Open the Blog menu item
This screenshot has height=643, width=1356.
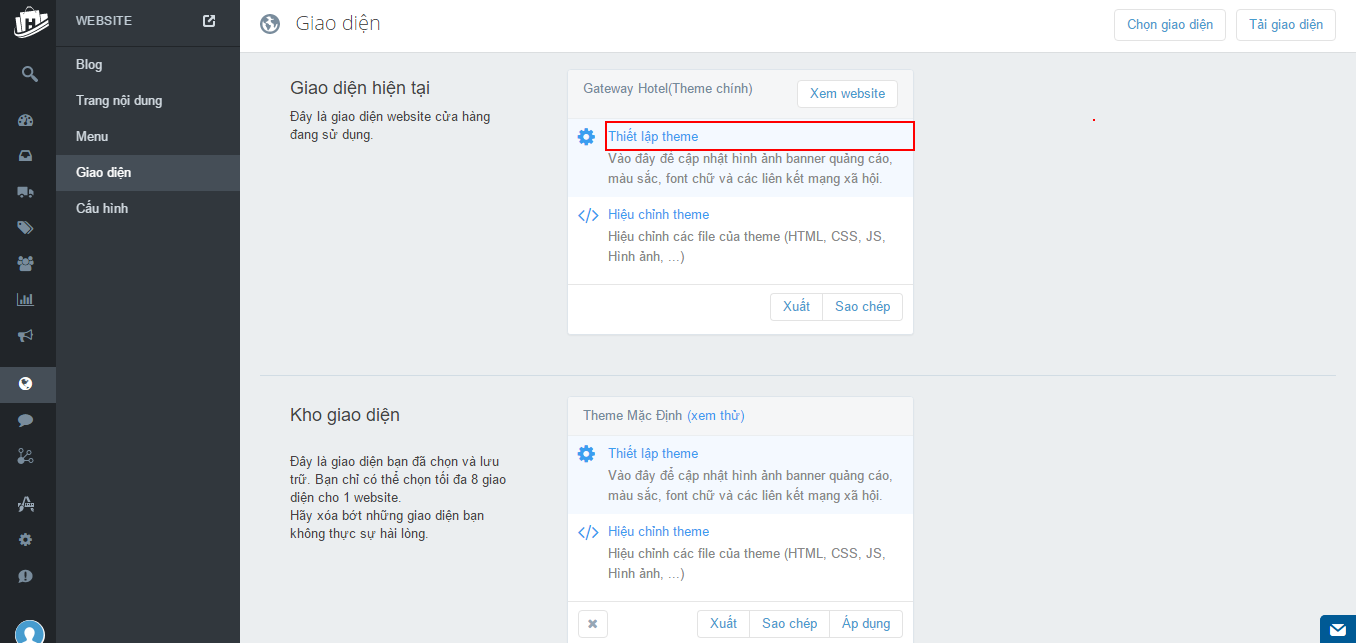(89, 64)
